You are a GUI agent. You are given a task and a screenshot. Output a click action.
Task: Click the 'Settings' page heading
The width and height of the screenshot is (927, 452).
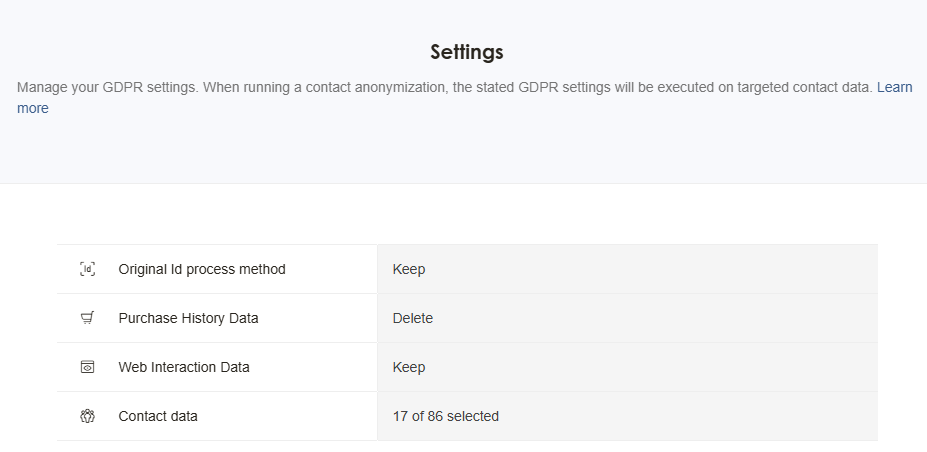tap(467, 52)
